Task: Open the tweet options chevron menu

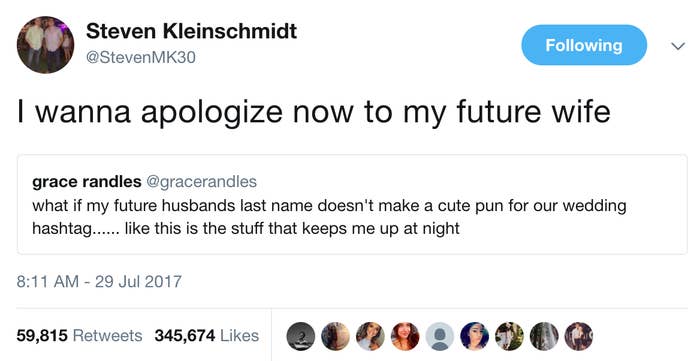Action: (x=678, y=46)
